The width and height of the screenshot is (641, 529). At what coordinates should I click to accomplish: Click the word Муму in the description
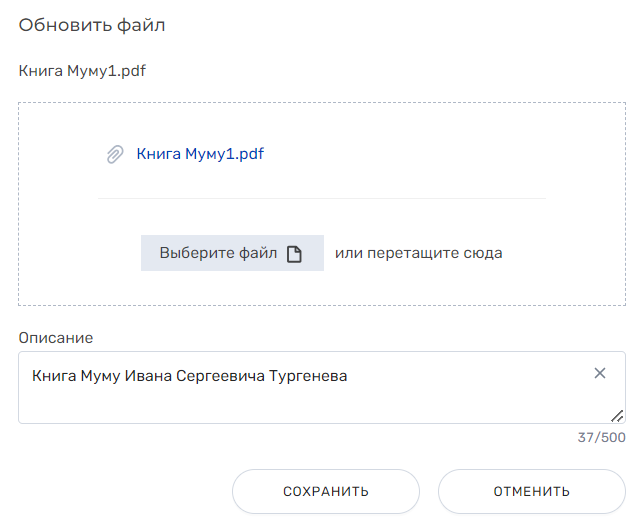[100, 376]
